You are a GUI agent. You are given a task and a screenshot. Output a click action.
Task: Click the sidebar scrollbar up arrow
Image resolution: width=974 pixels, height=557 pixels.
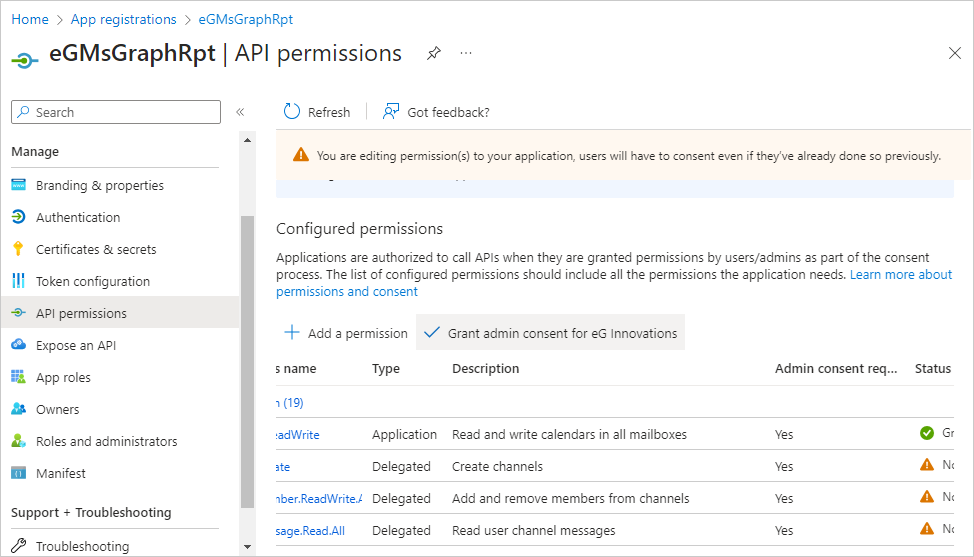(247, 140)
